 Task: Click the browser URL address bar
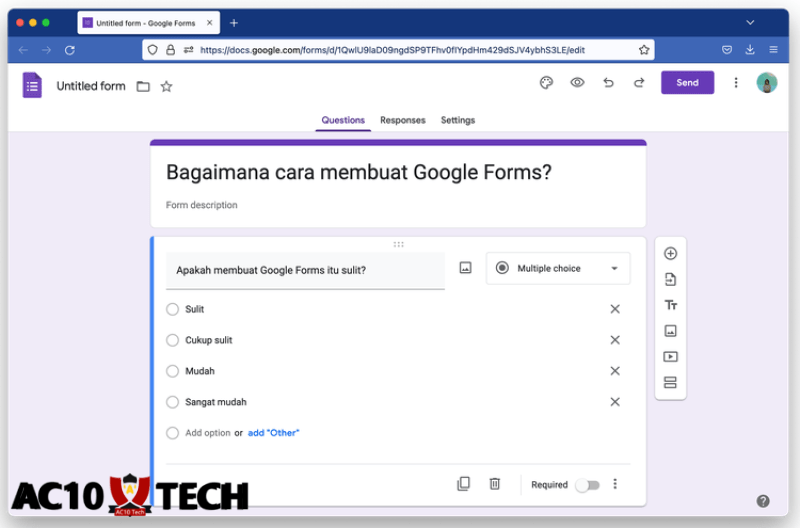point(398,50)
